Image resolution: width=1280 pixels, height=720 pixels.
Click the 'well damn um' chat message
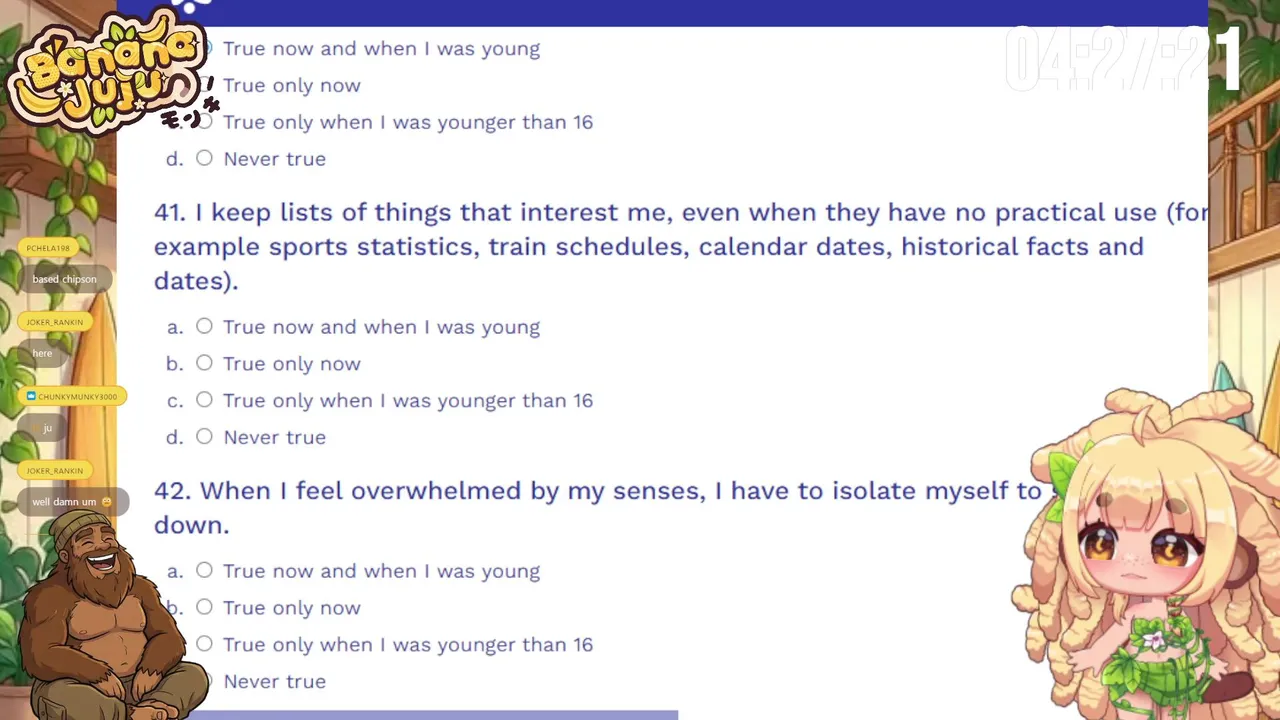pyautogui.click(x=64, y=502)
